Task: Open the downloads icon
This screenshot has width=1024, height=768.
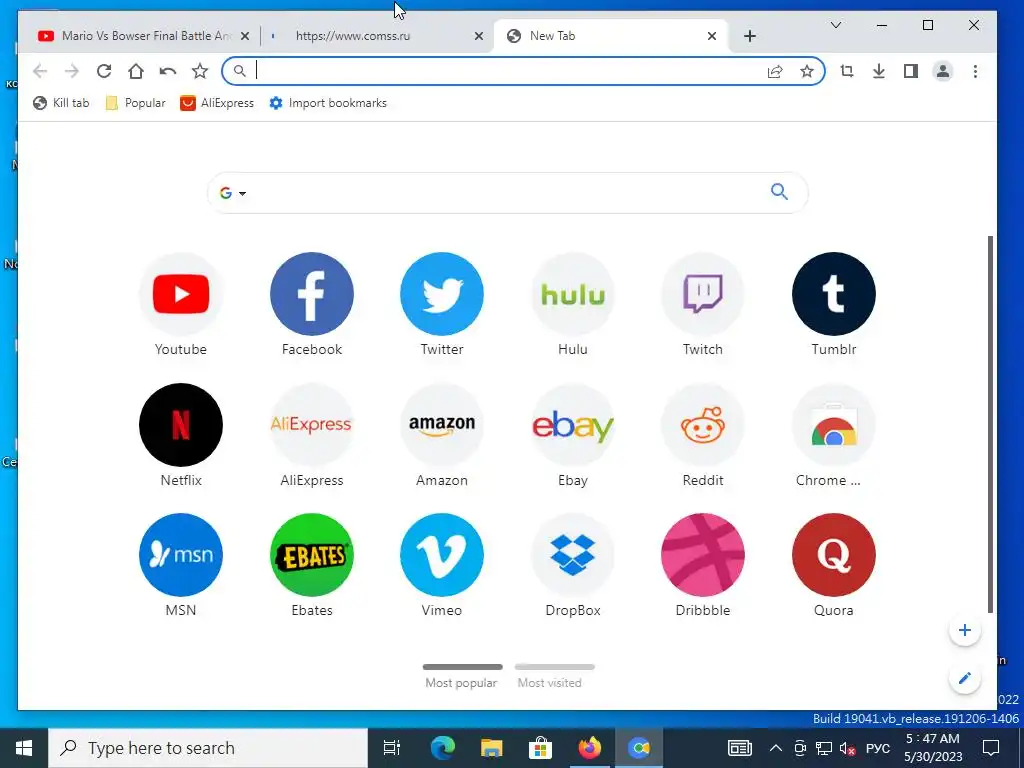Action: click(879, 71)
